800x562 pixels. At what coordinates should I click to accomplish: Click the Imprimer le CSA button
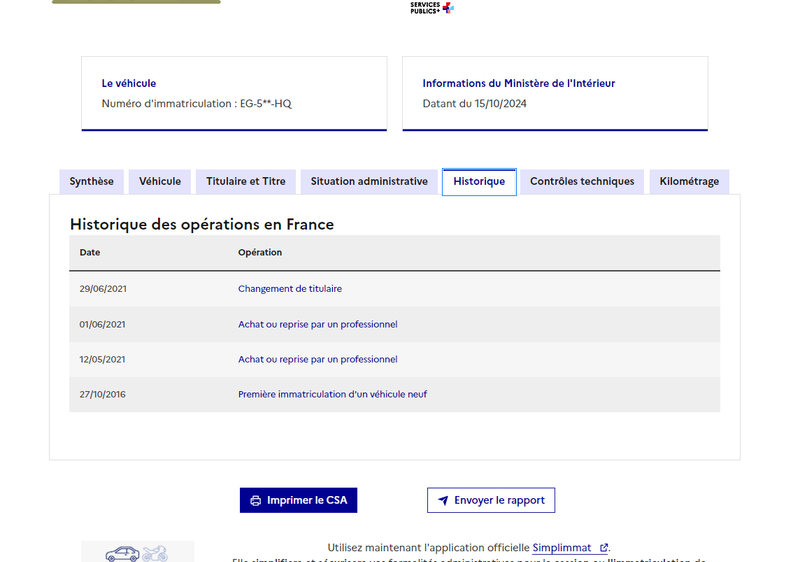298,500
